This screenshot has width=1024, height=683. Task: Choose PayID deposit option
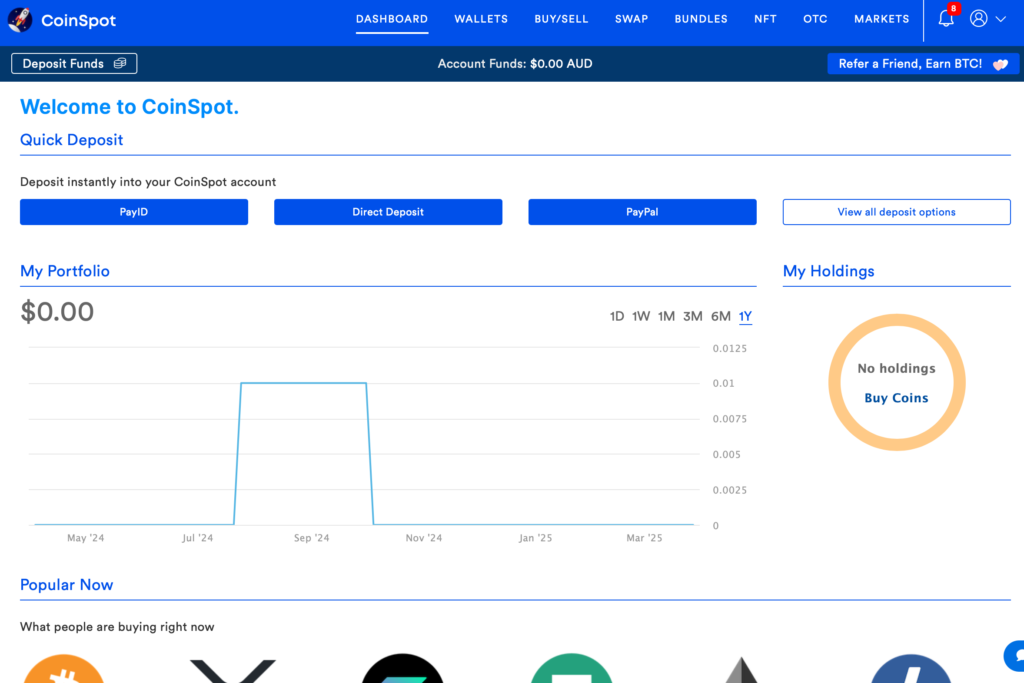[134, 212]
